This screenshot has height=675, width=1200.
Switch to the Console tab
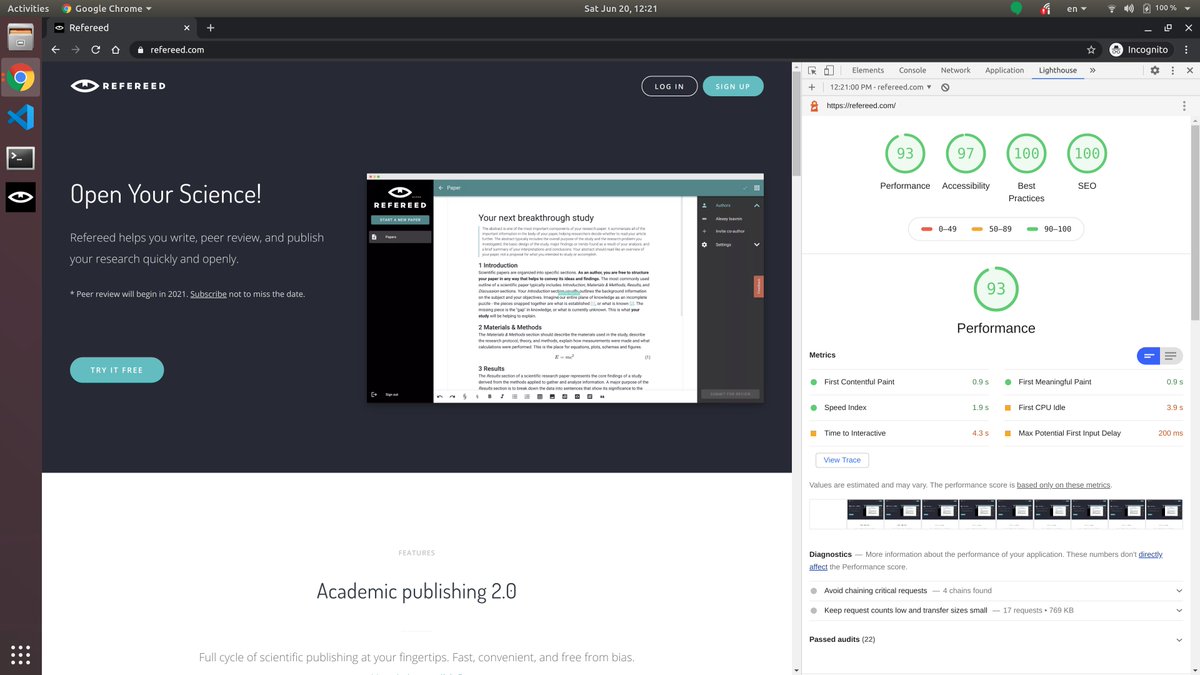coord(911,70)
